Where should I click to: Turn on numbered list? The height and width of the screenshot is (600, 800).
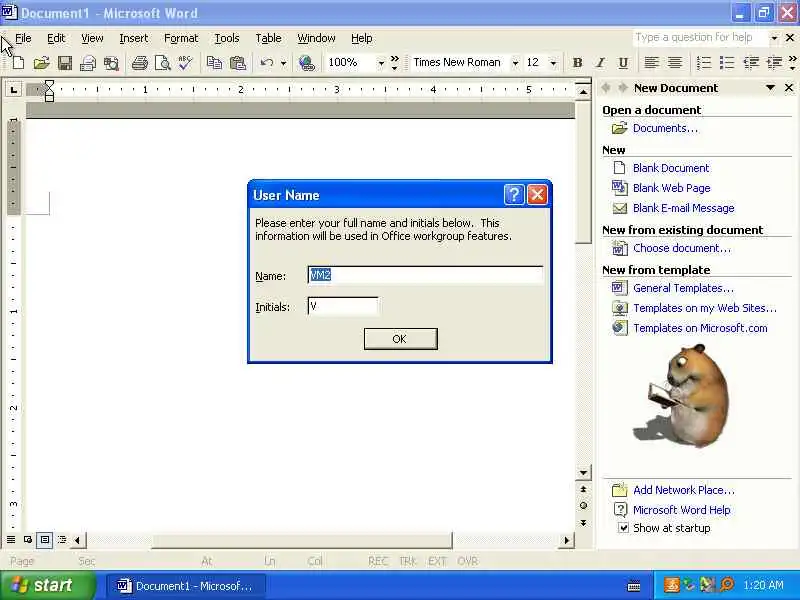704,63
